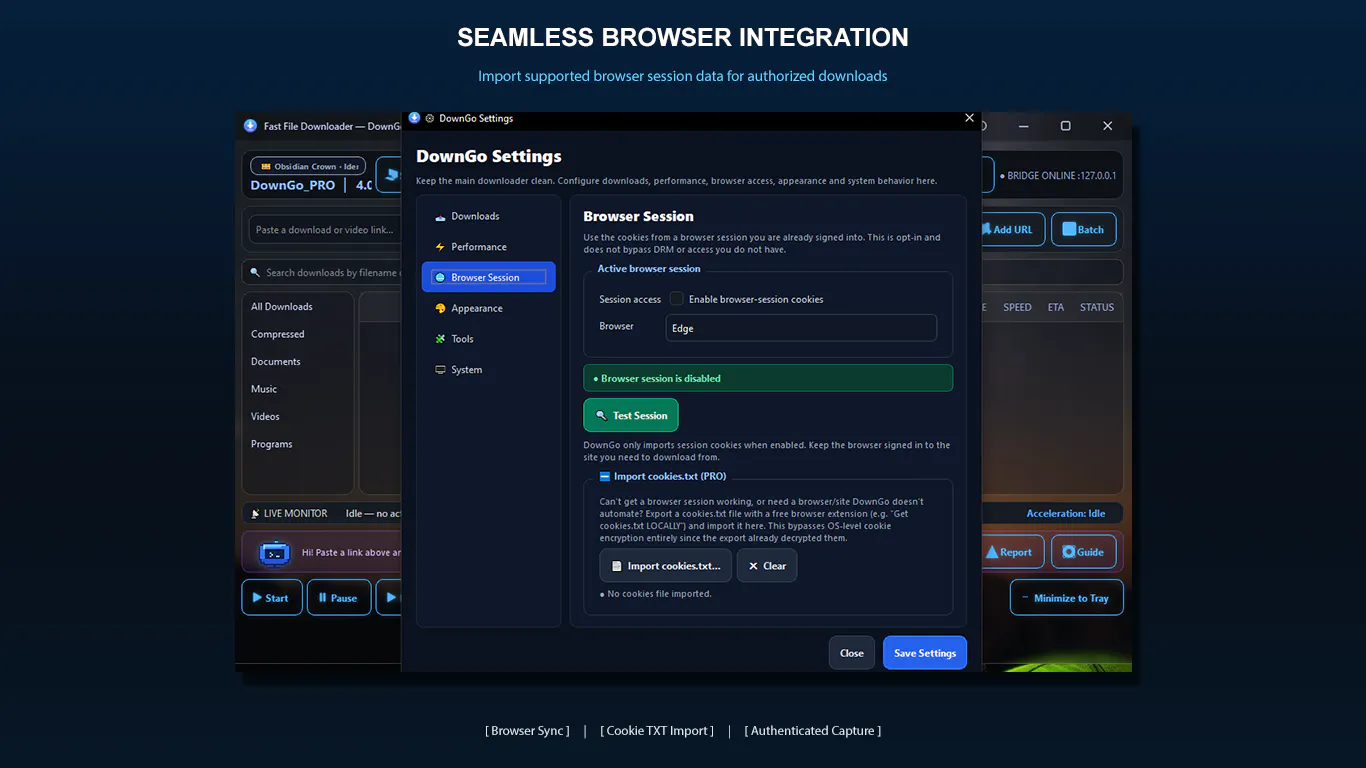Pause downloads in the main window
The height and width of the screenshot is (768, 1366).
339,598
